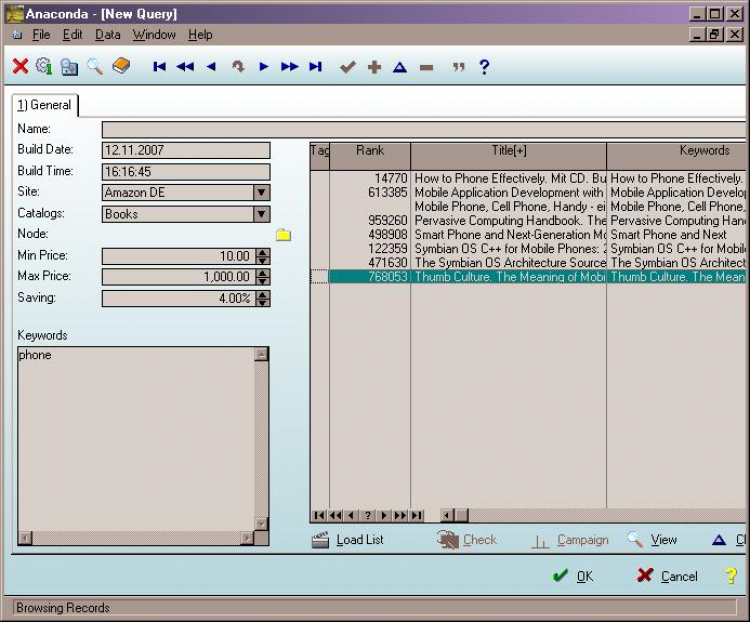Open the Data menu
This screenshot has height=622, width=750.
pos(108,35)
